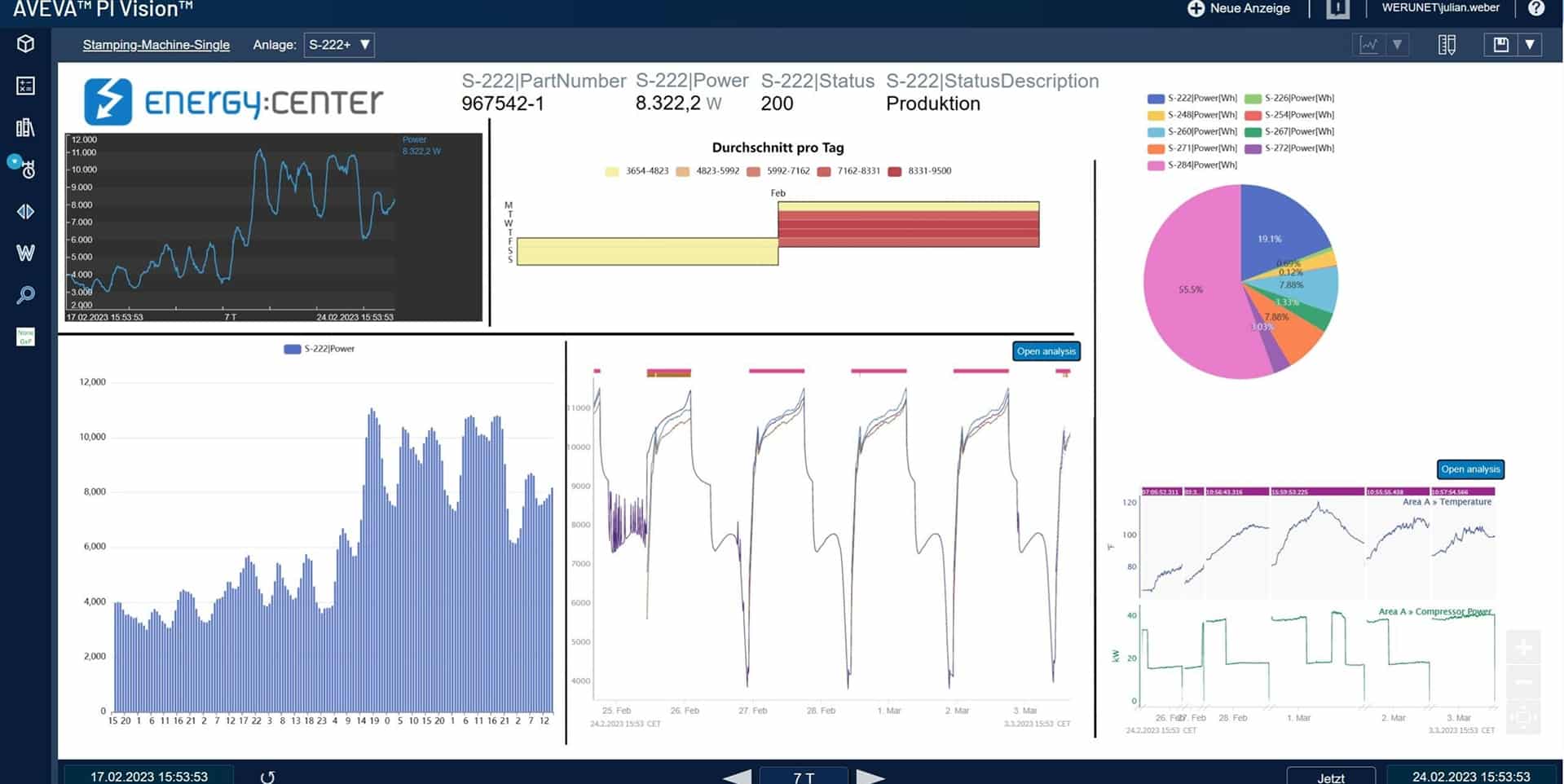Expand the arrow beside the trend chart icon
Screen dimensions: 1564x784
1397,45
